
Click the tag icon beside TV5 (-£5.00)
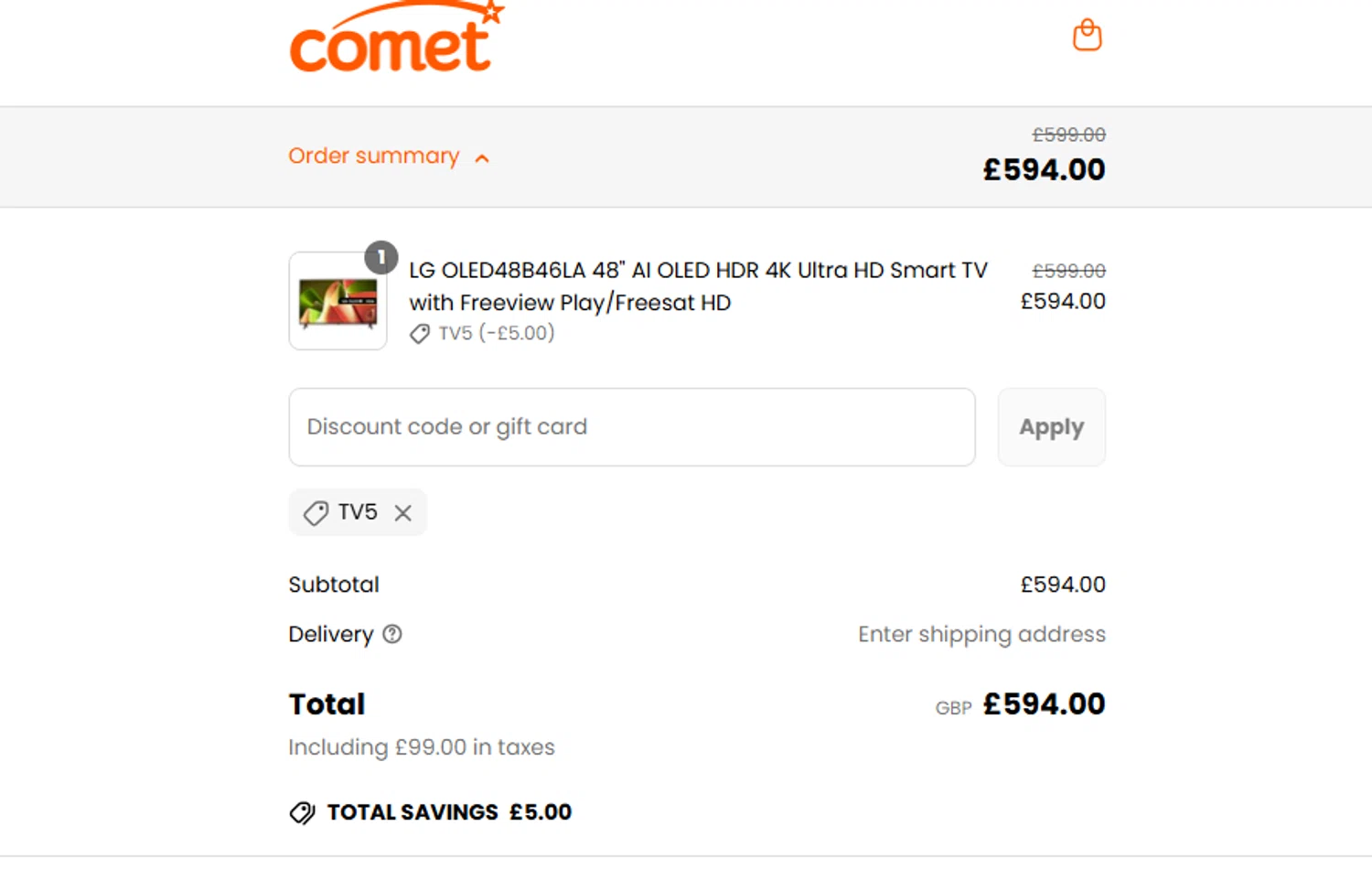pyautogui.click(x=420, y=334)
